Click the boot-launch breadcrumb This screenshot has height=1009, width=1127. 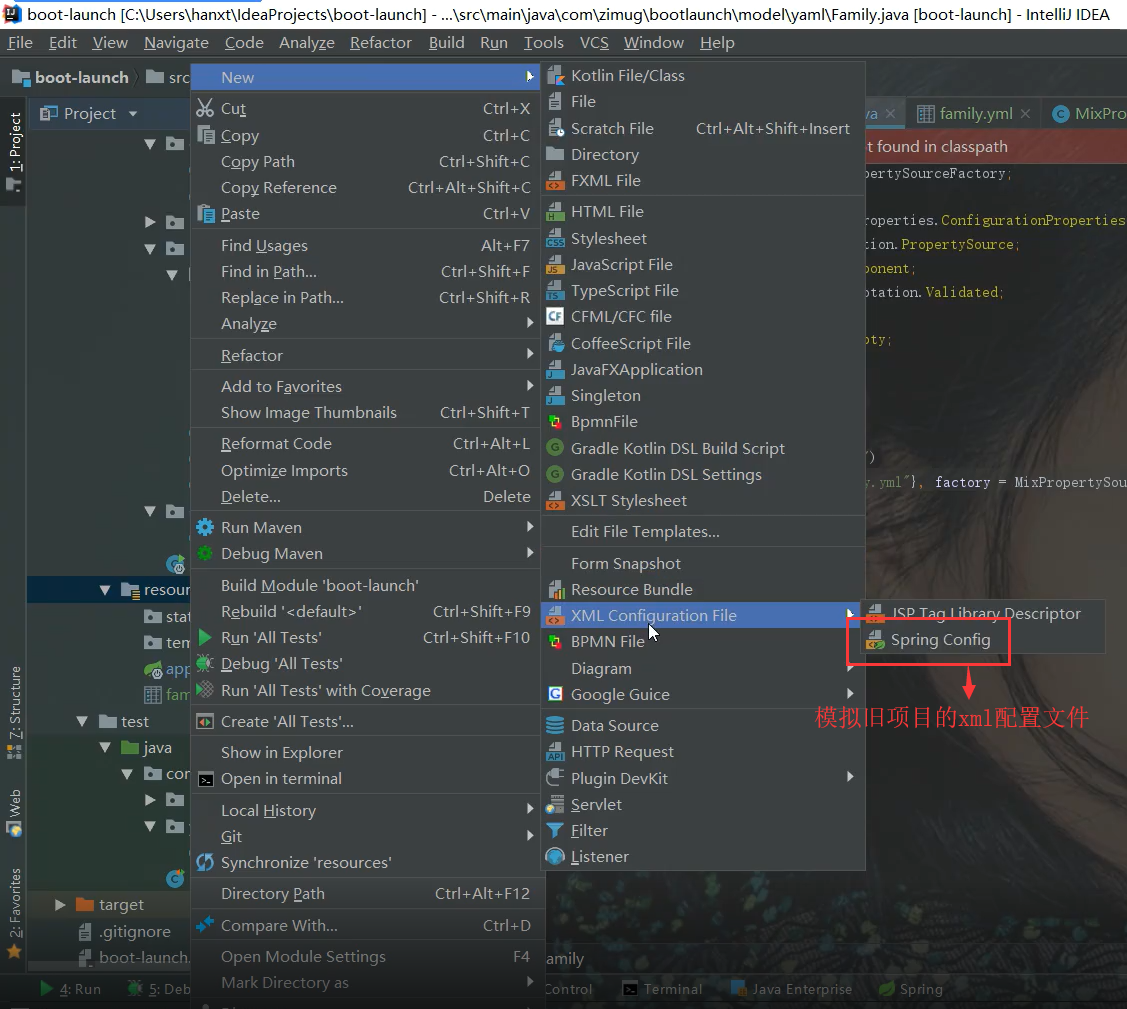pos(72,78)
